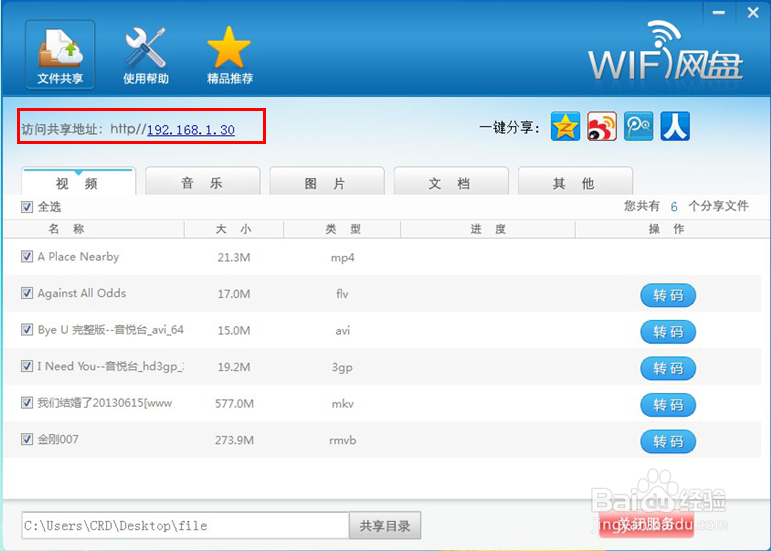Screen dimensions: 771x551
Task: Click 转码 for the rmvb file
Action: (x=668, y=441)
